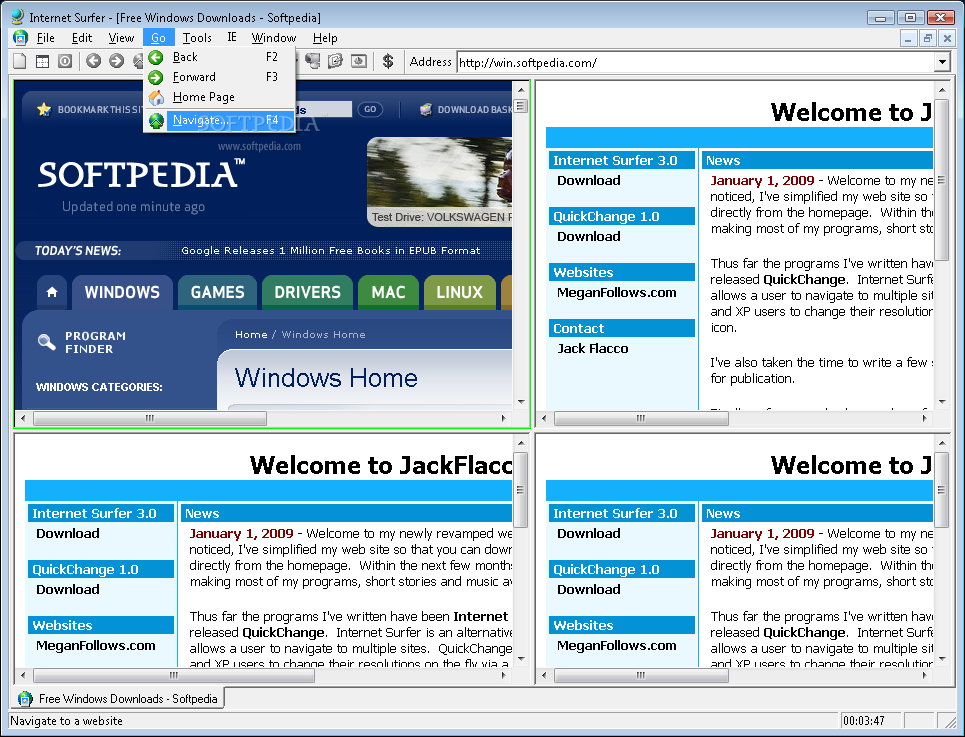Click the Home breadcrumb link on Softpedia
Screen dimensions: 965x737
click(251, 335)
